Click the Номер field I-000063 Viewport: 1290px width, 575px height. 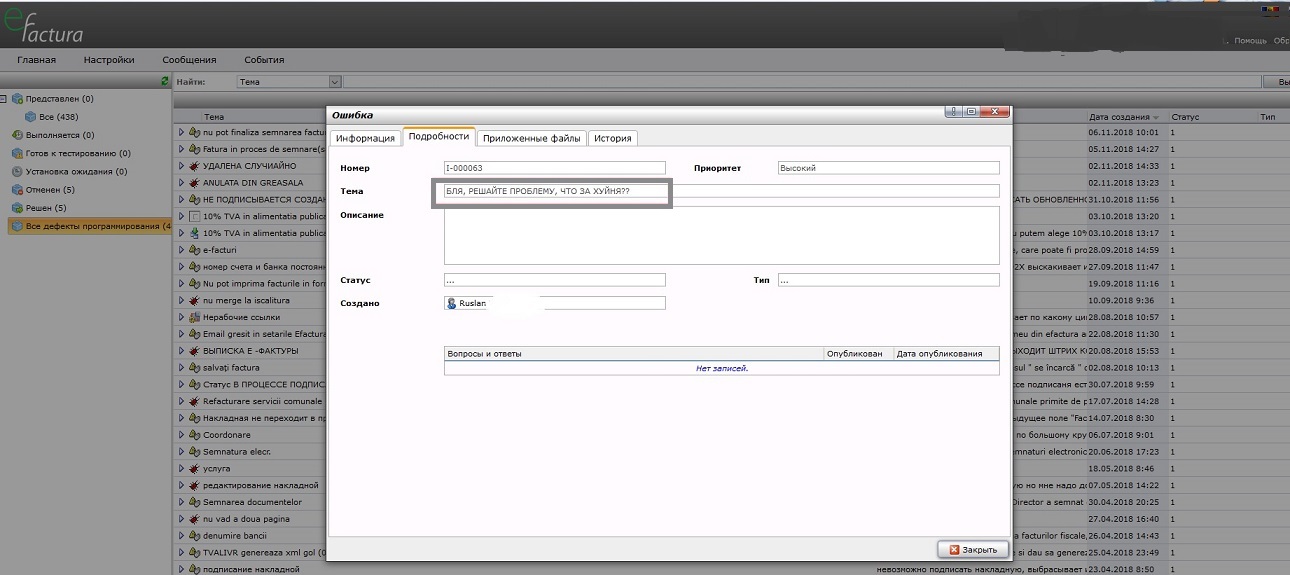555,168
